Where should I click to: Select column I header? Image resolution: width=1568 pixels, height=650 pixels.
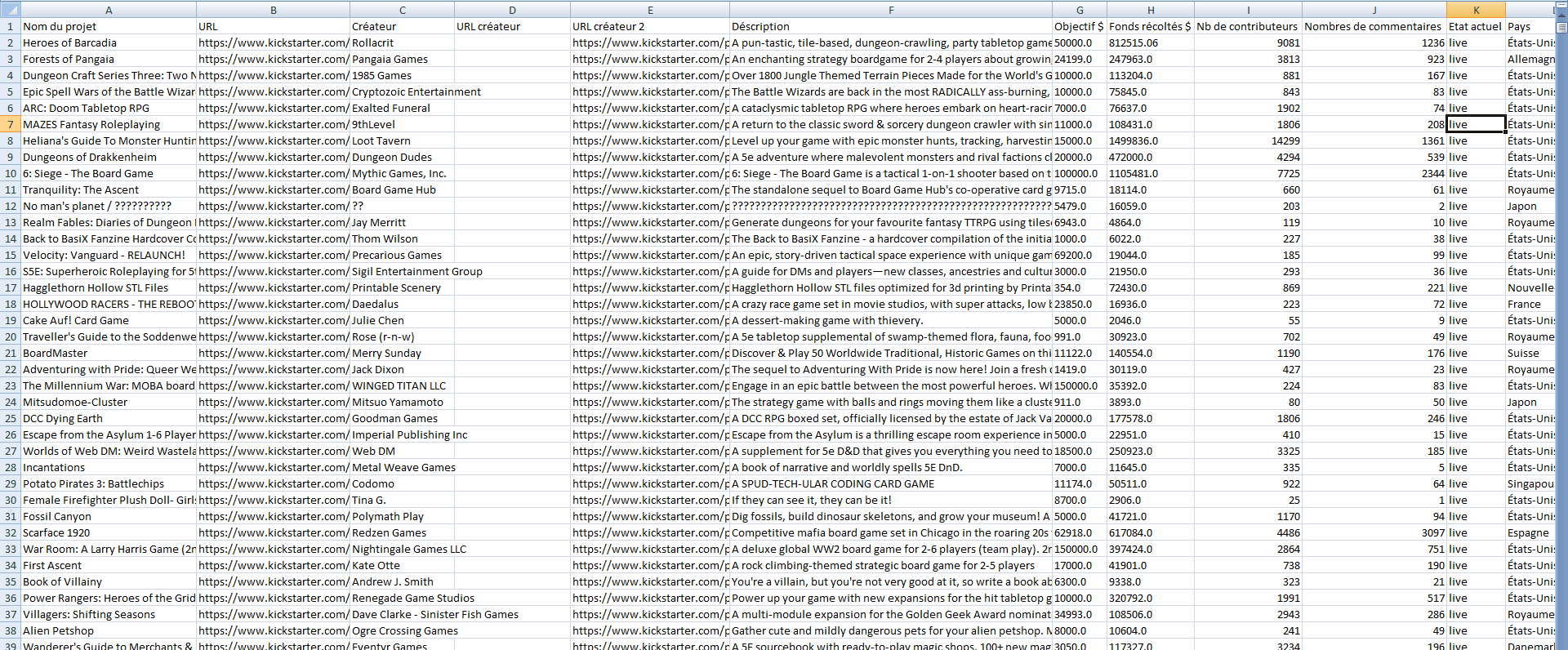1248,10
